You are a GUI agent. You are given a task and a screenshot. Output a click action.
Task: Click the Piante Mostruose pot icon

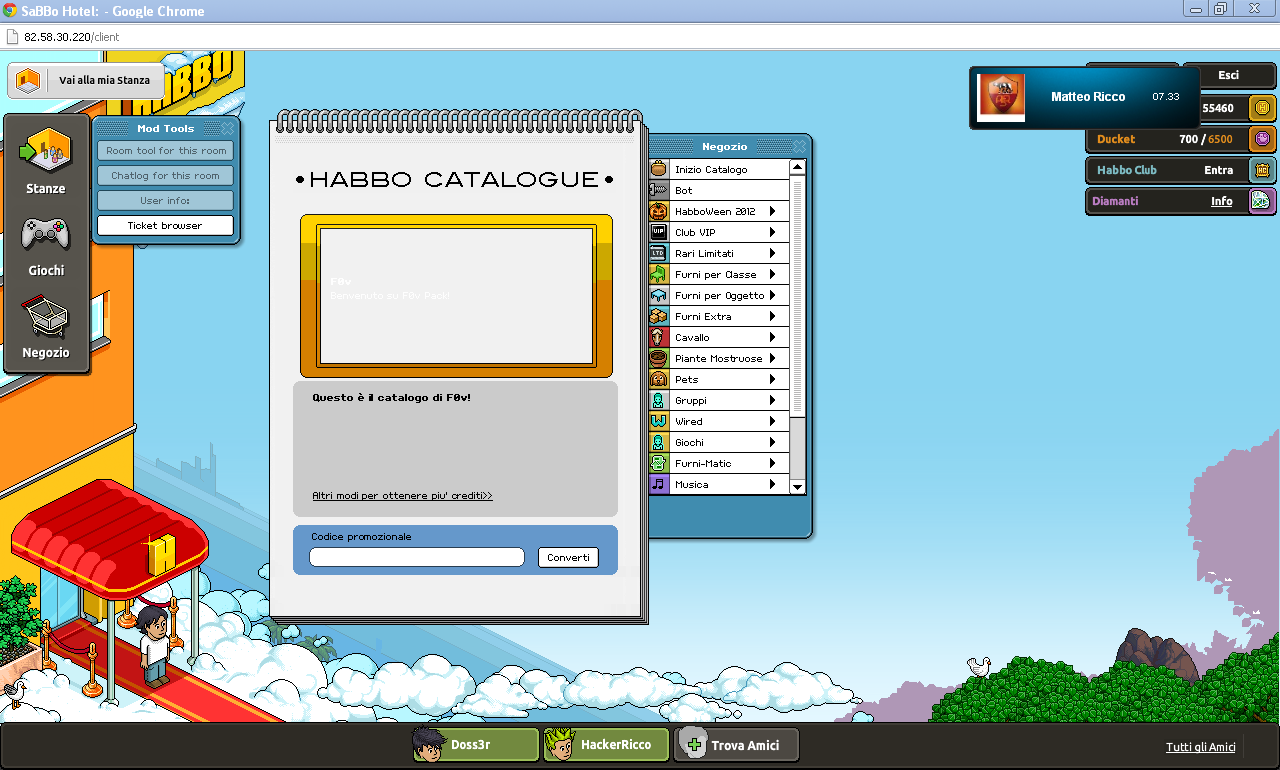click(658, 358)
